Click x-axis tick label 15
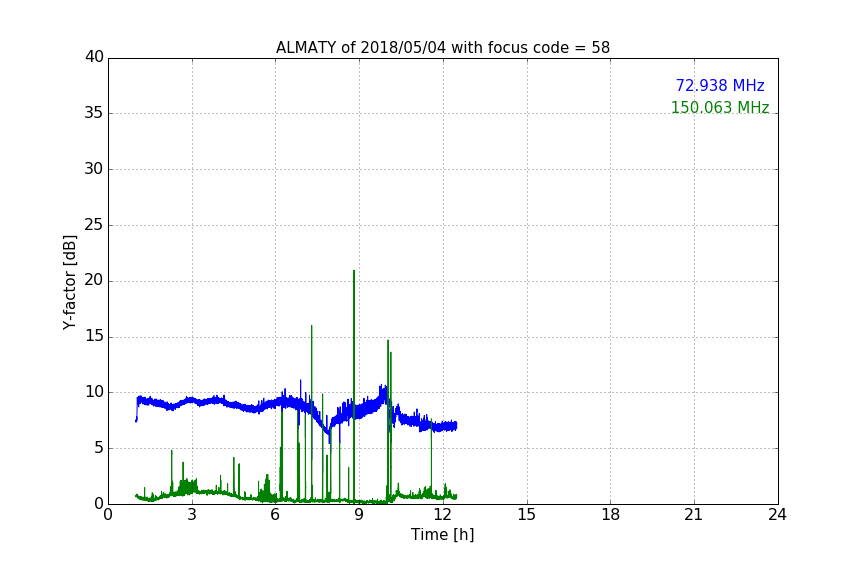 (527, 515)
